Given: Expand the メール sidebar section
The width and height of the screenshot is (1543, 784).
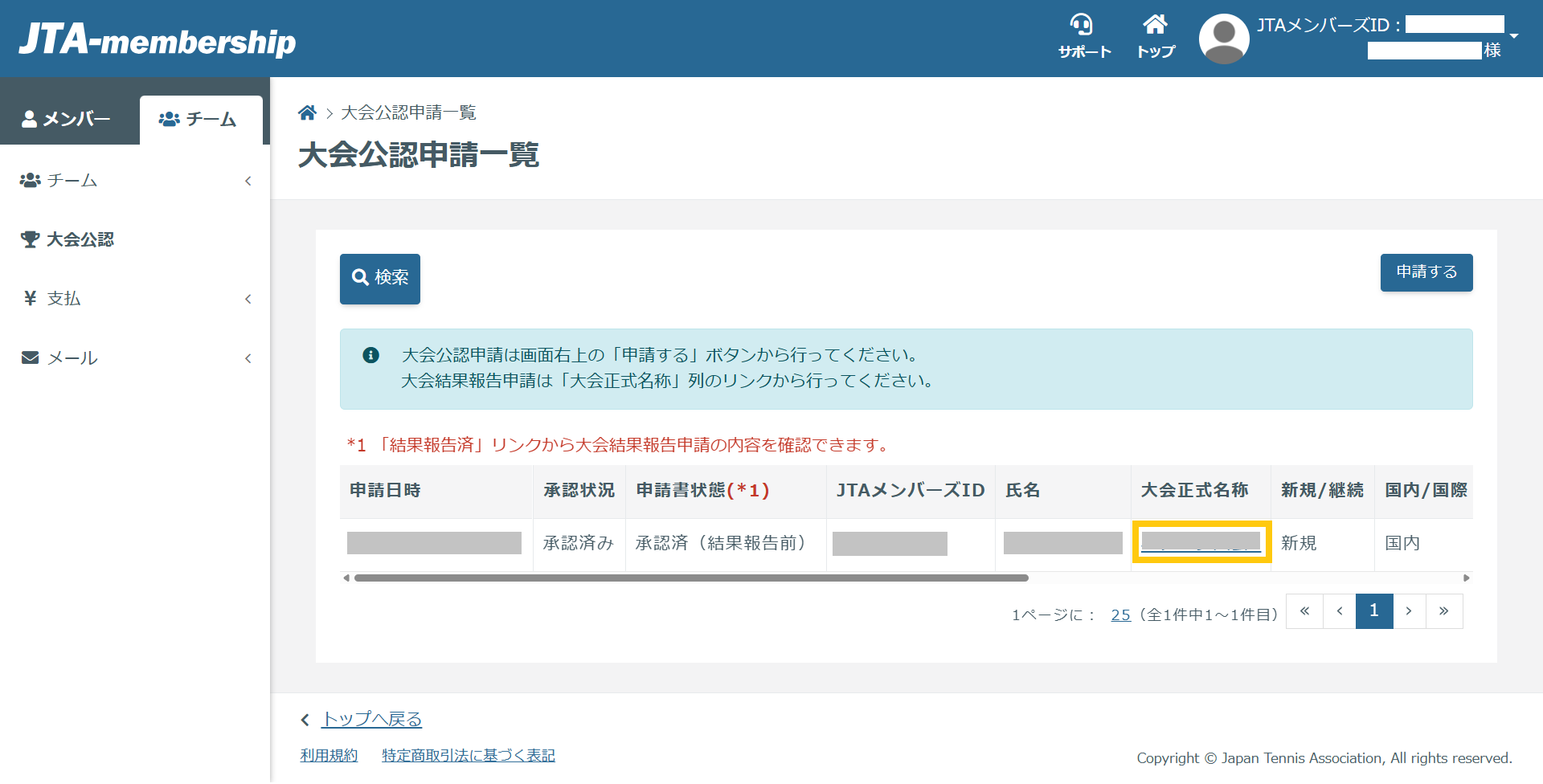Looking at the screenshot, I should point(135,358).
